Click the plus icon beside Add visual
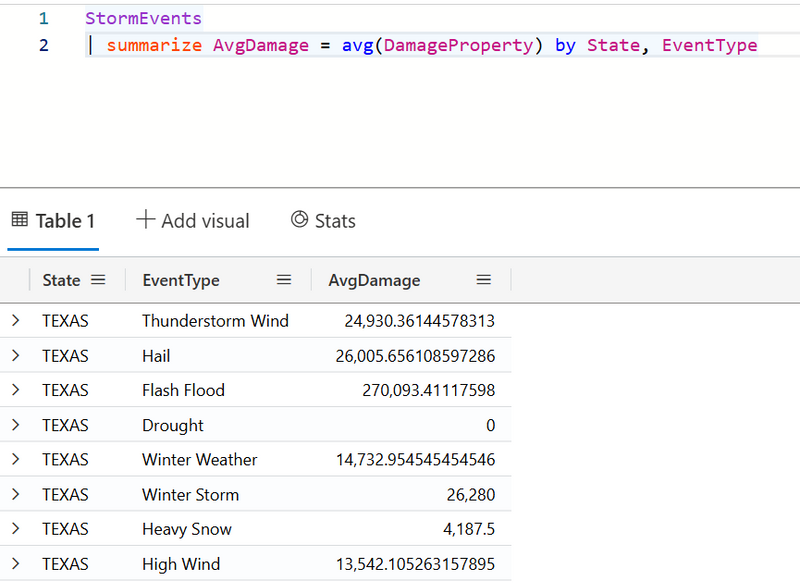 [x=145, y=220]
